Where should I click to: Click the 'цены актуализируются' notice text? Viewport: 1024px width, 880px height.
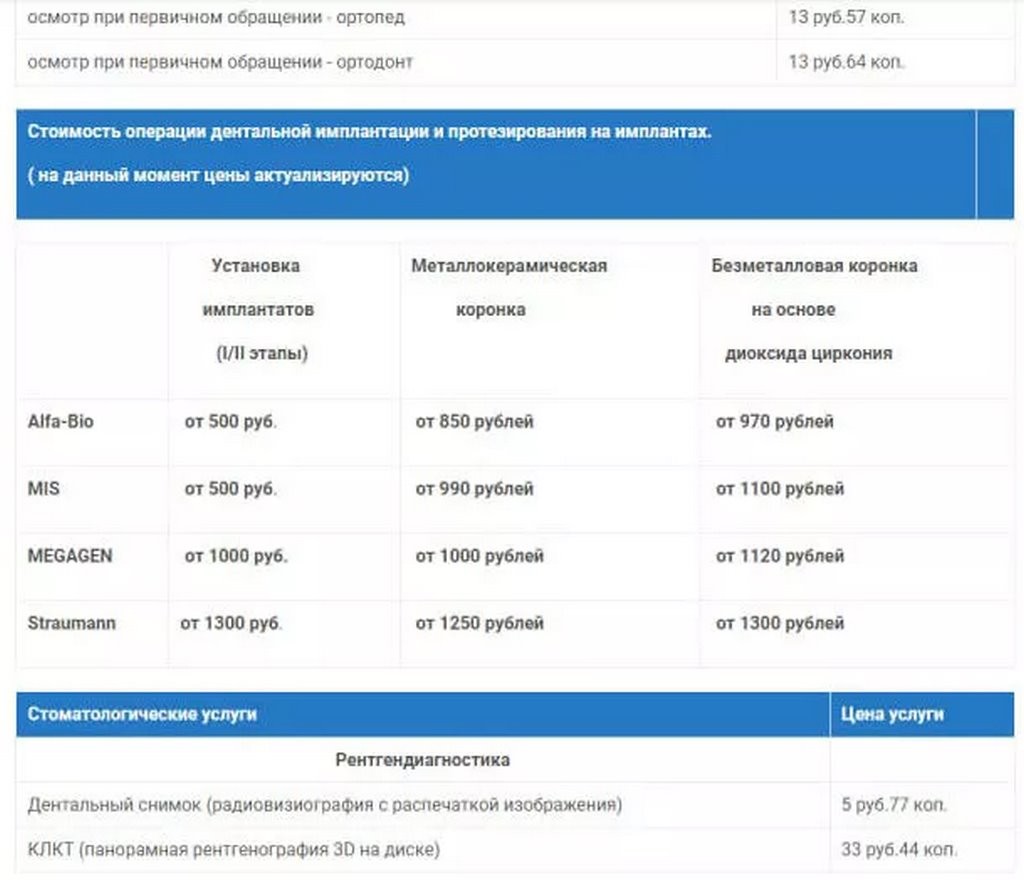[218, 175]
